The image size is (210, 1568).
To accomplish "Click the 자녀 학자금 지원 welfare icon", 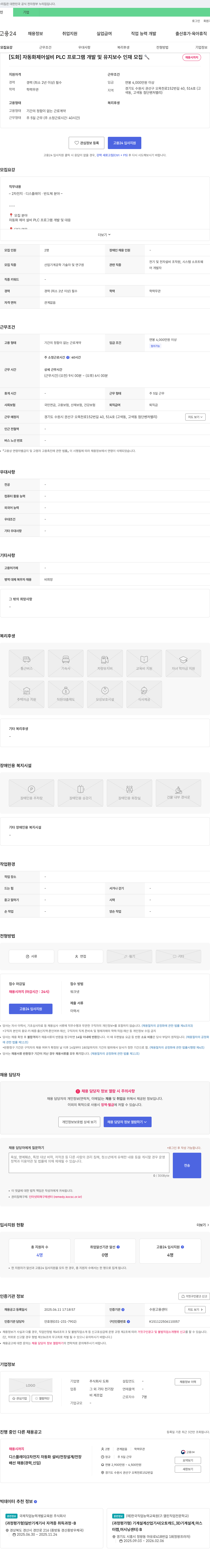I will coord(183,663).
